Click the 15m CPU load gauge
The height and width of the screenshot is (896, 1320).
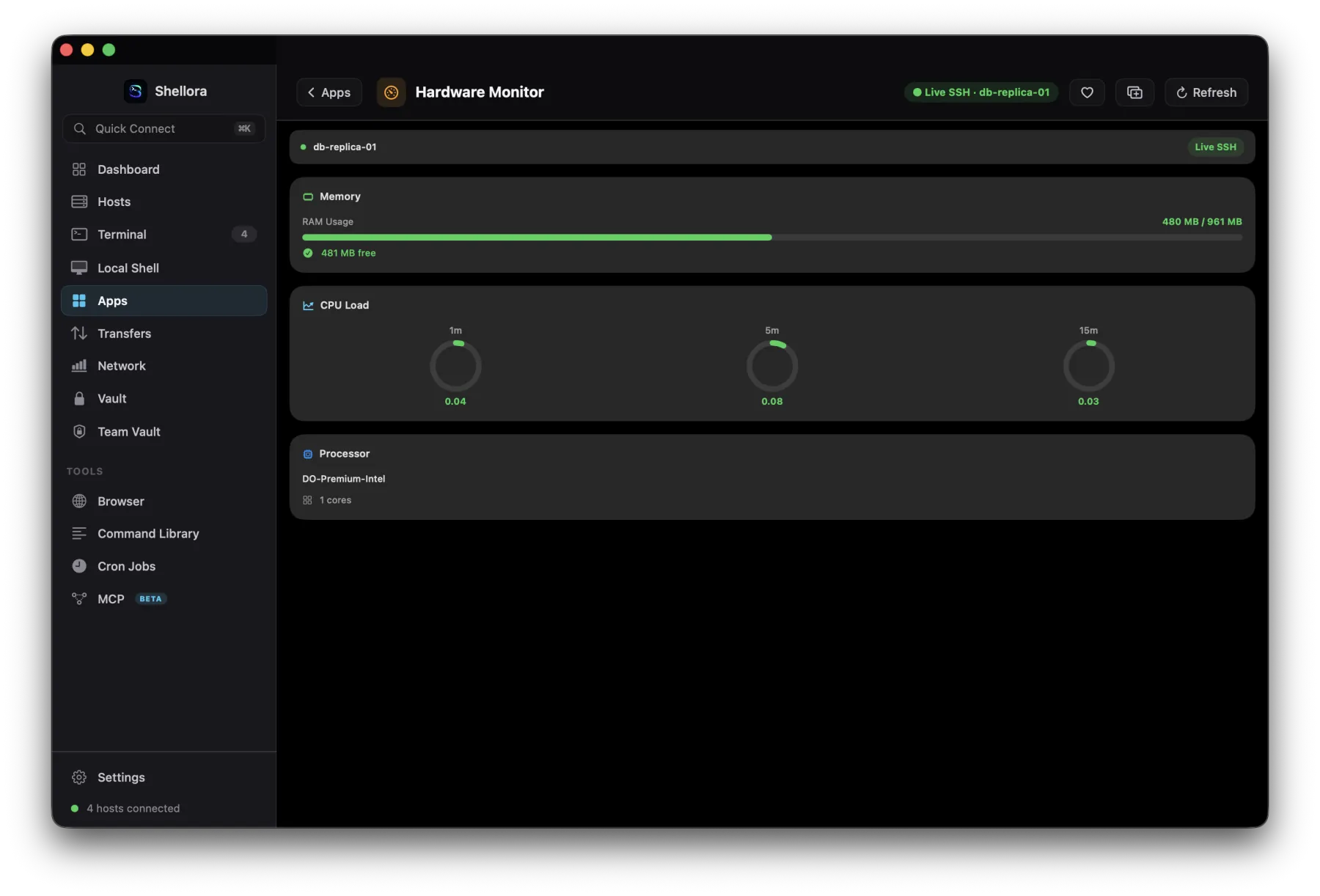click(x=1089, y=366)
